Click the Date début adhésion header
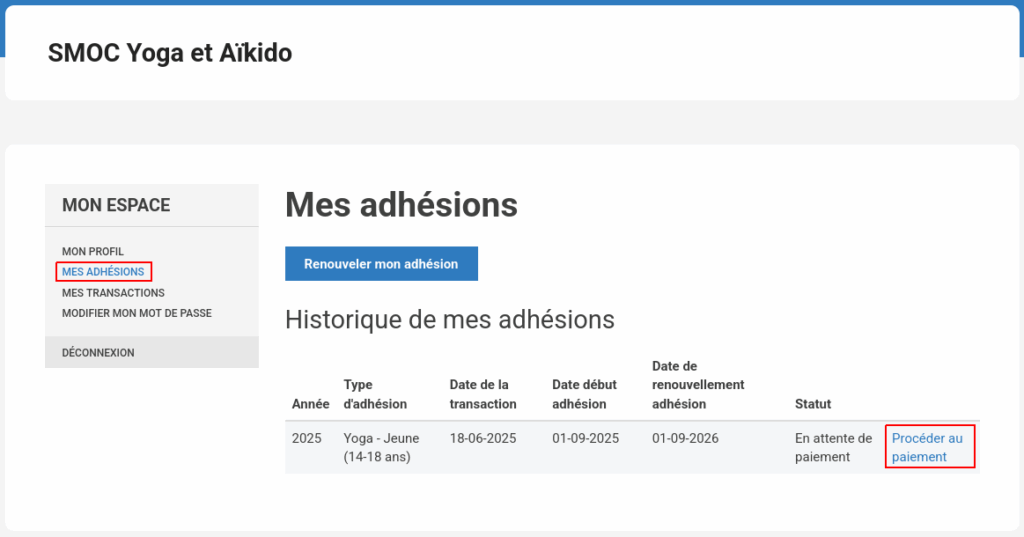Viewport: 1024px width, 537px height. pos(584,395)
